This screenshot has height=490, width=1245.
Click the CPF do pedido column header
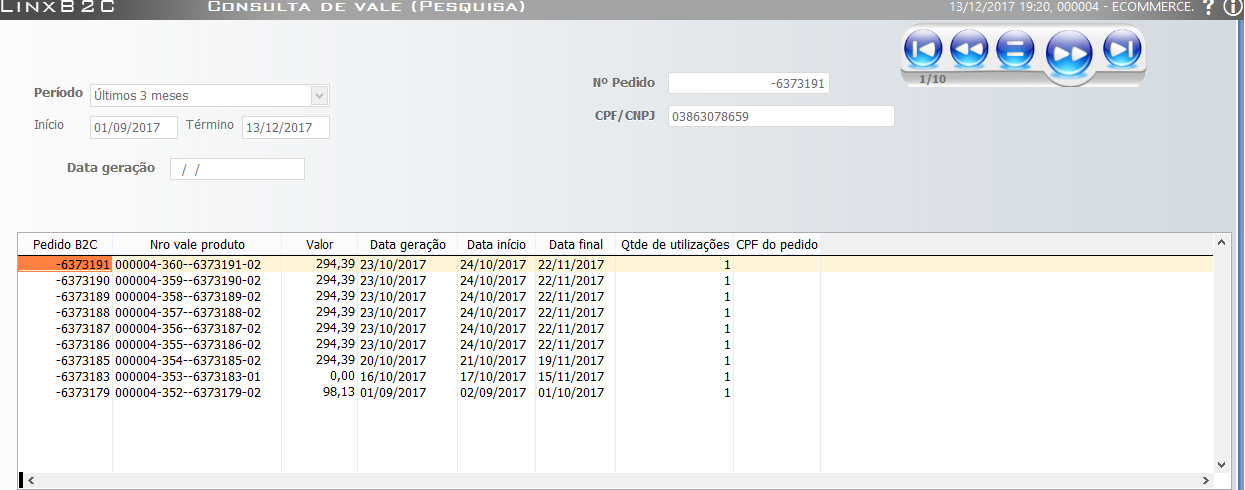point(777,244)
